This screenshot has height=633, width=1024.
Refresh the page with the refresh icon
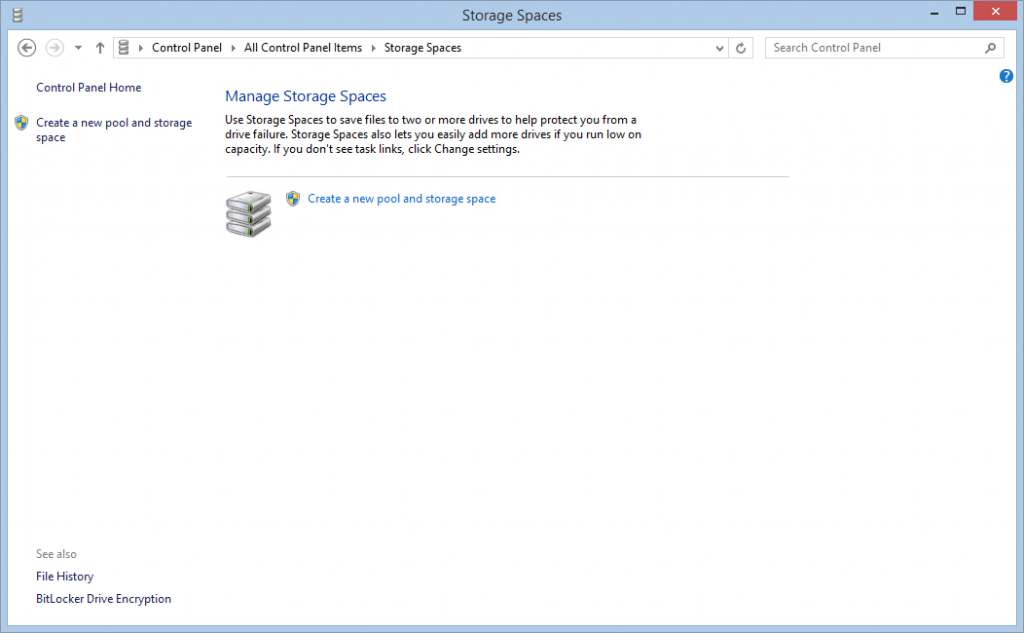coord(741,47)
